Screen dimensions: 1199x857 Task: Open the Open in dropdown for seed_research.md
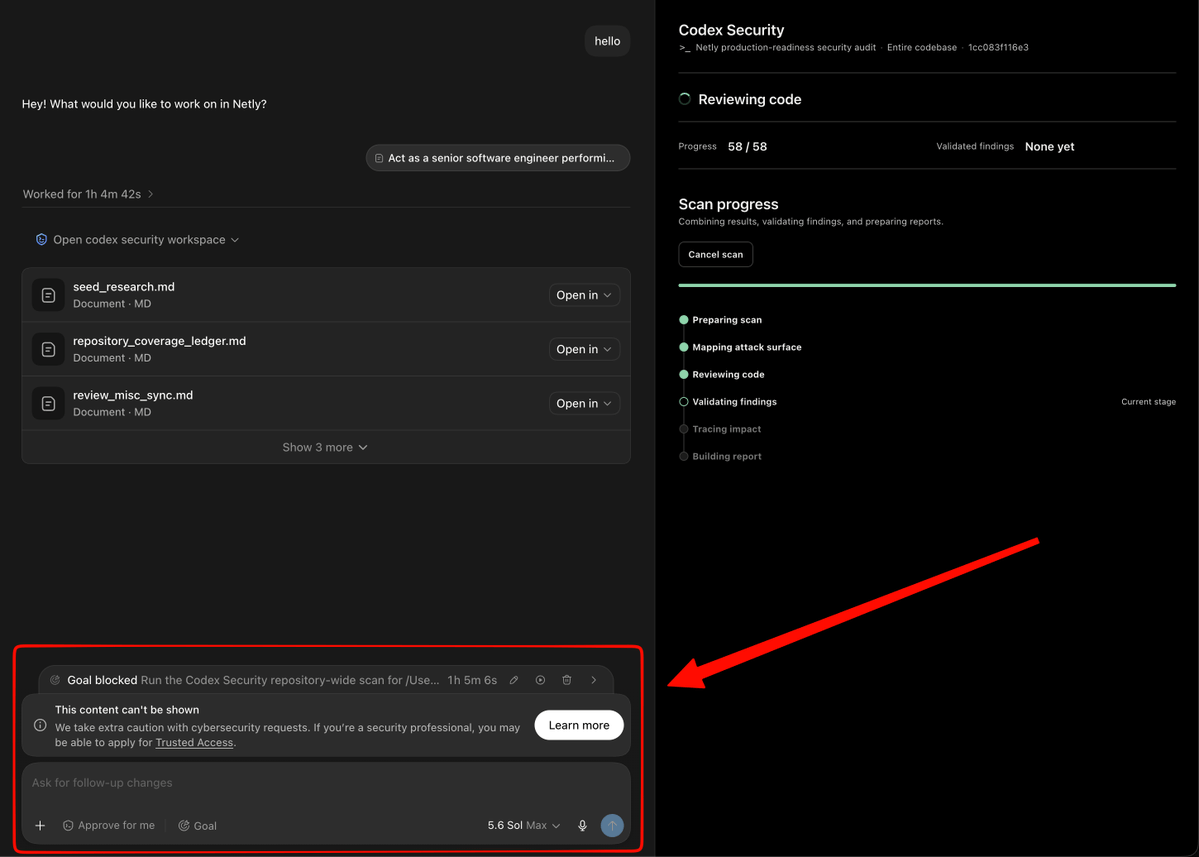[x=584, y=295]
